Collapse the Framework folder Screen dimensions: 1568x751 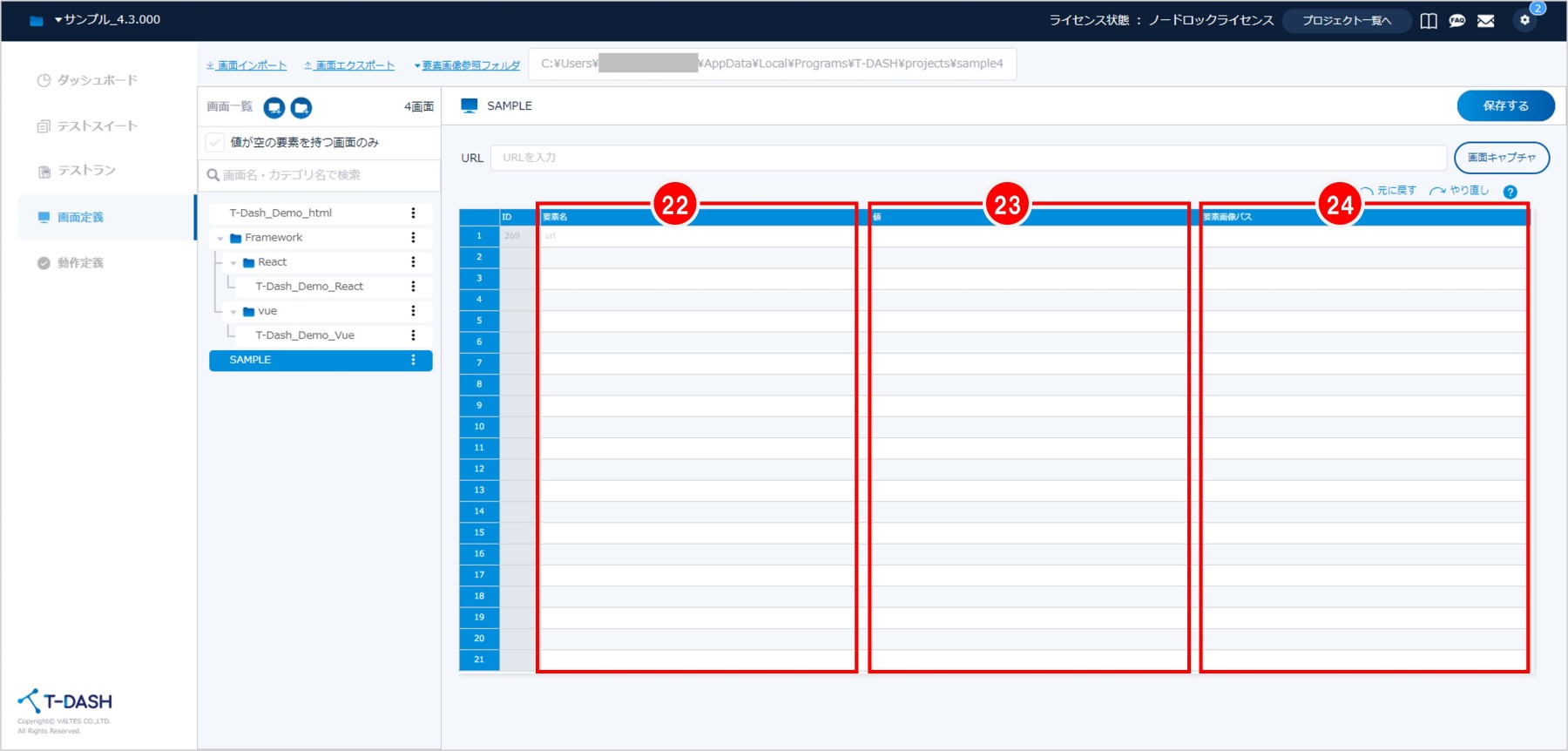(x=220, y=238)
